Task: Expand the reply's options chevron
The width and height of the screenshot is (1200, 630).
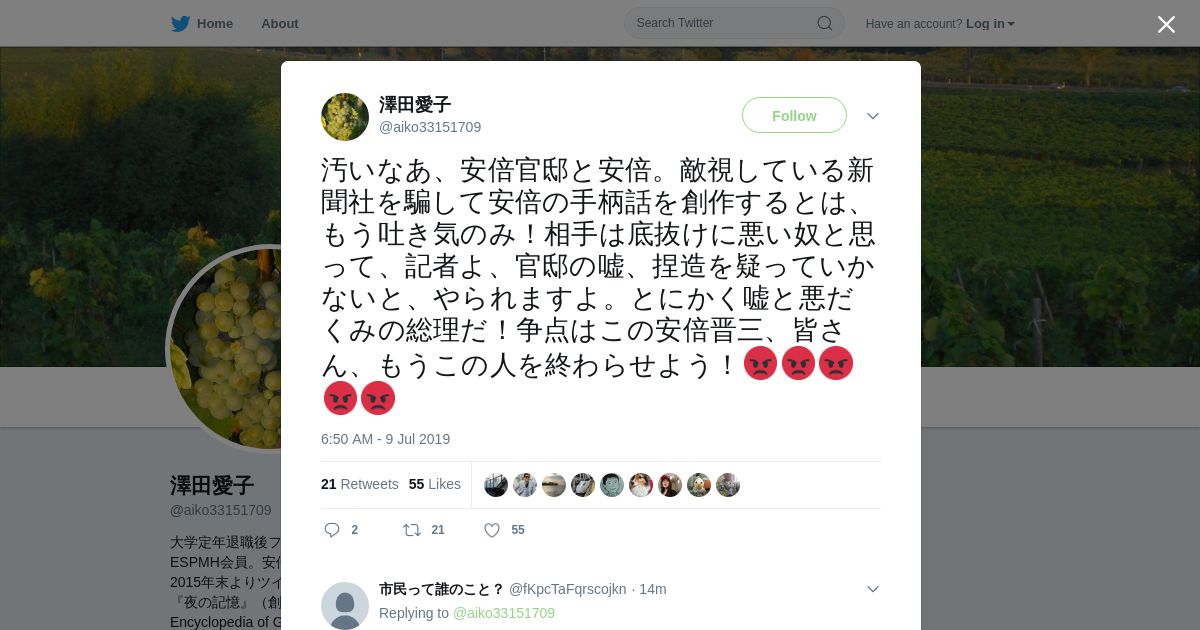Action: (873, 589)
